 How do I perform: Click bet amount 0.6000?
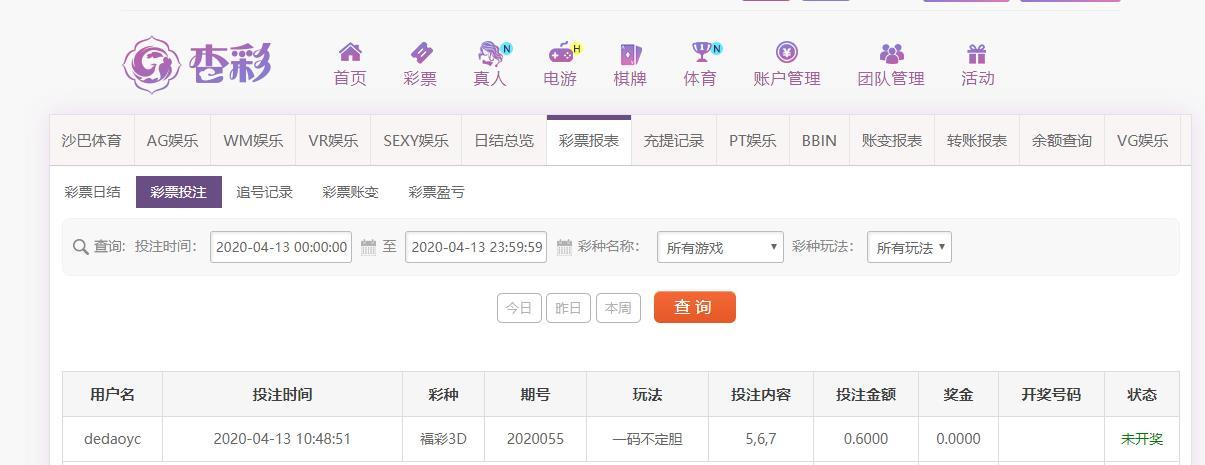tap(866, 439)
